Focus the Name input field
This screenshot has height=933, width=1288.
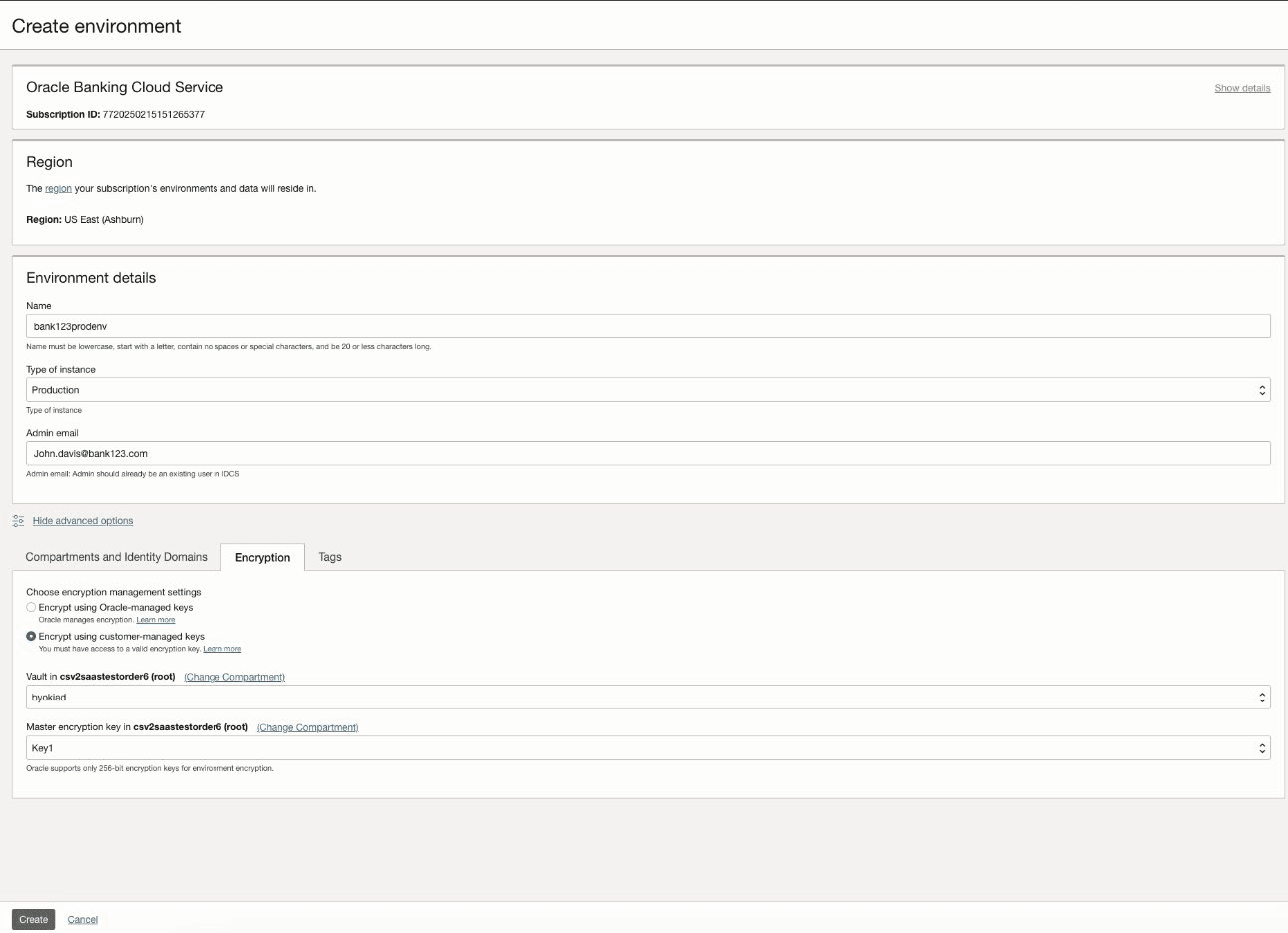647,326
